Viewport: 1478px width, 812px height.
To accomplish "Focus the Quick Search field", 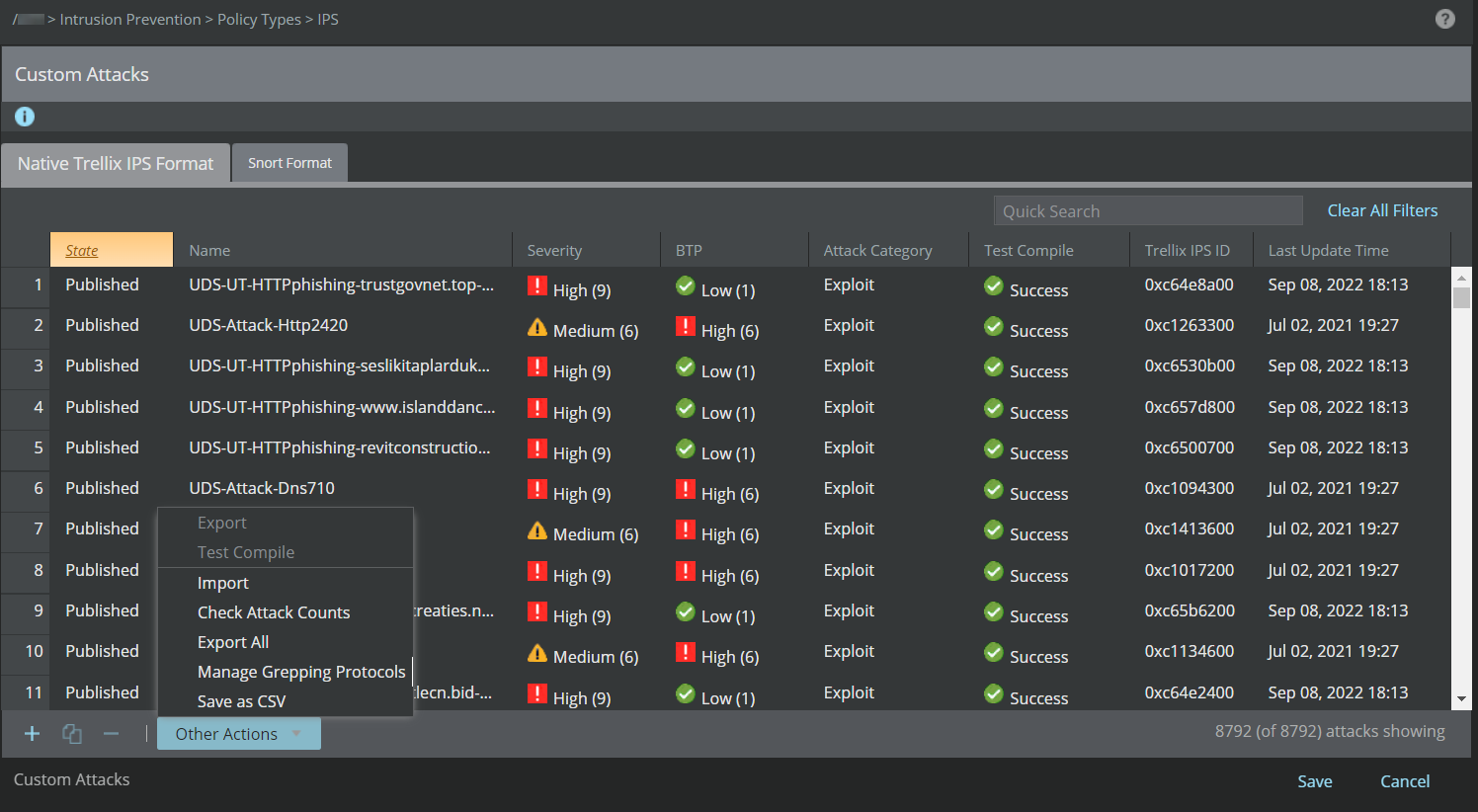I will point(1148,210).
